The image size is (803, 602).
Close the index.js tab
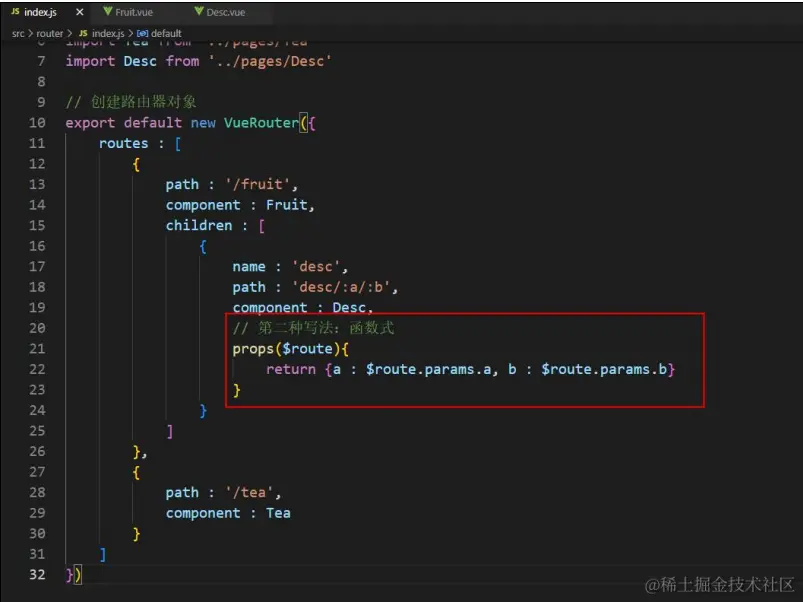coord(79,12)
